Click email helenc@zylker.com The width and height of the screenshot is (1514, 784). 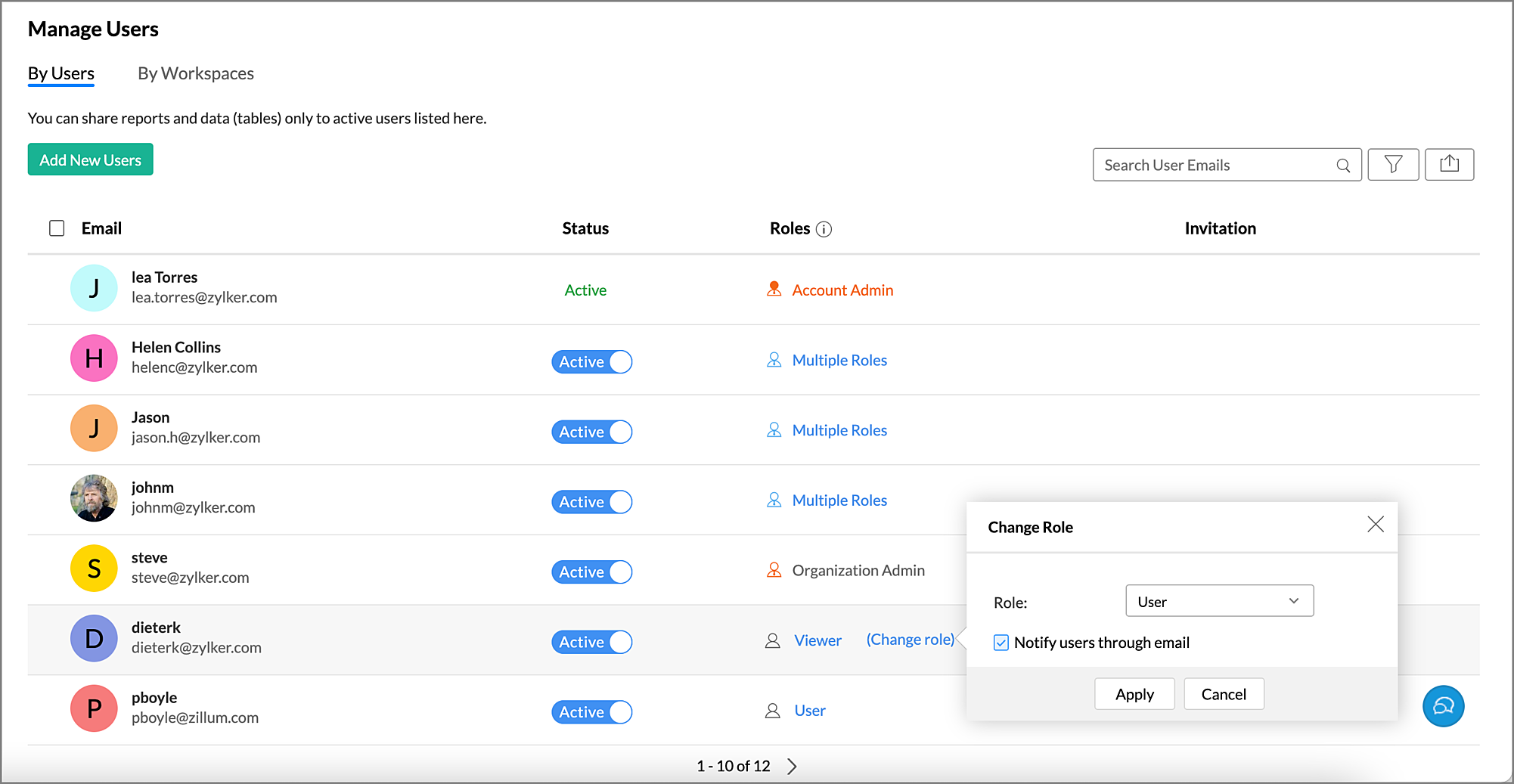pos(194,367)
